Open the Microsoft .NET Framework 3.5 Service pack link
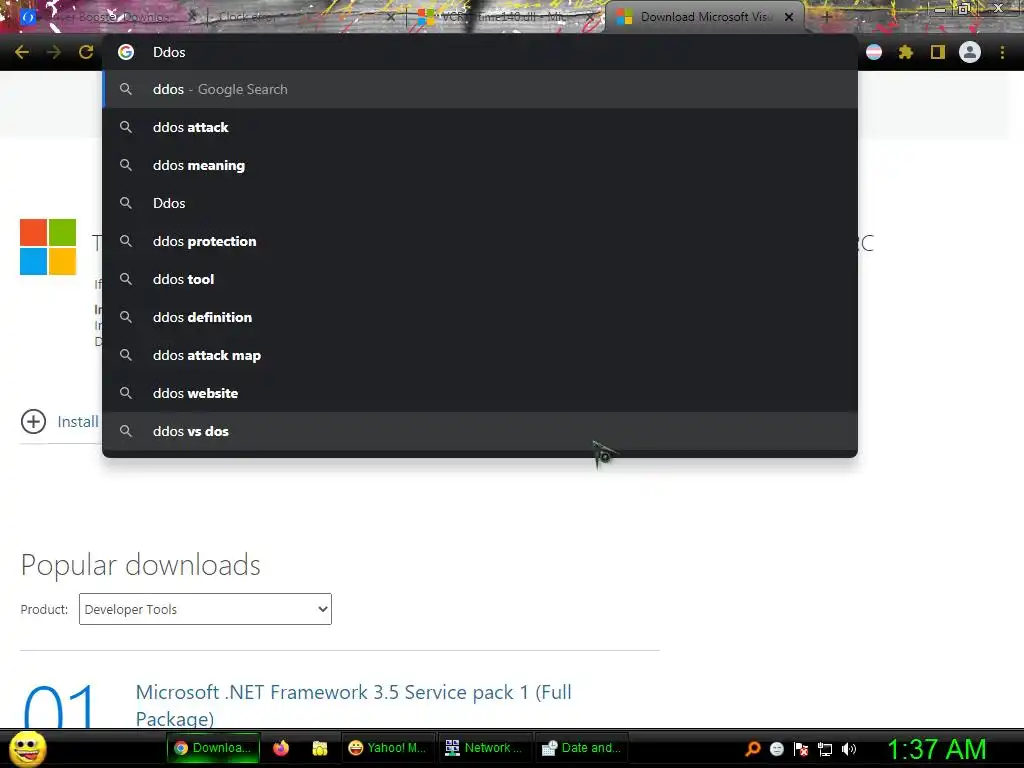The width and height of the screenshot is (1024, 768). pyautogui.click(x=353, y=705)
